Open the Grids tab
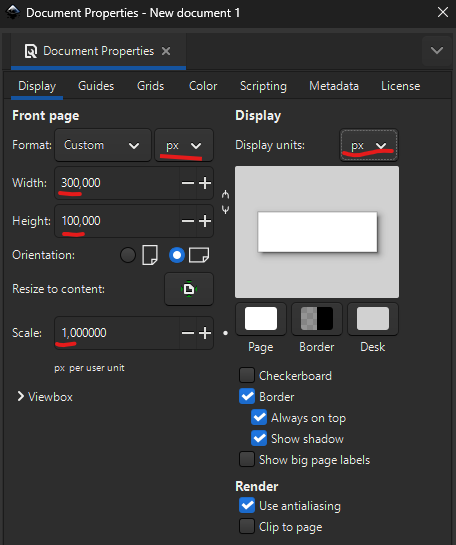 pyautogui.click(x=150, y=86)
